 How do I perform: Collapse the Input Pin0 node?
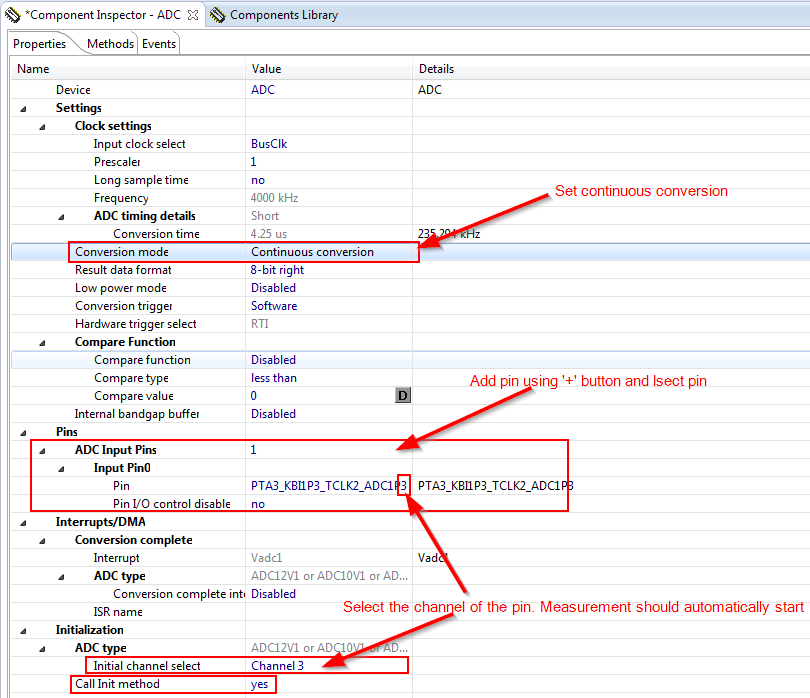(61, 469)
